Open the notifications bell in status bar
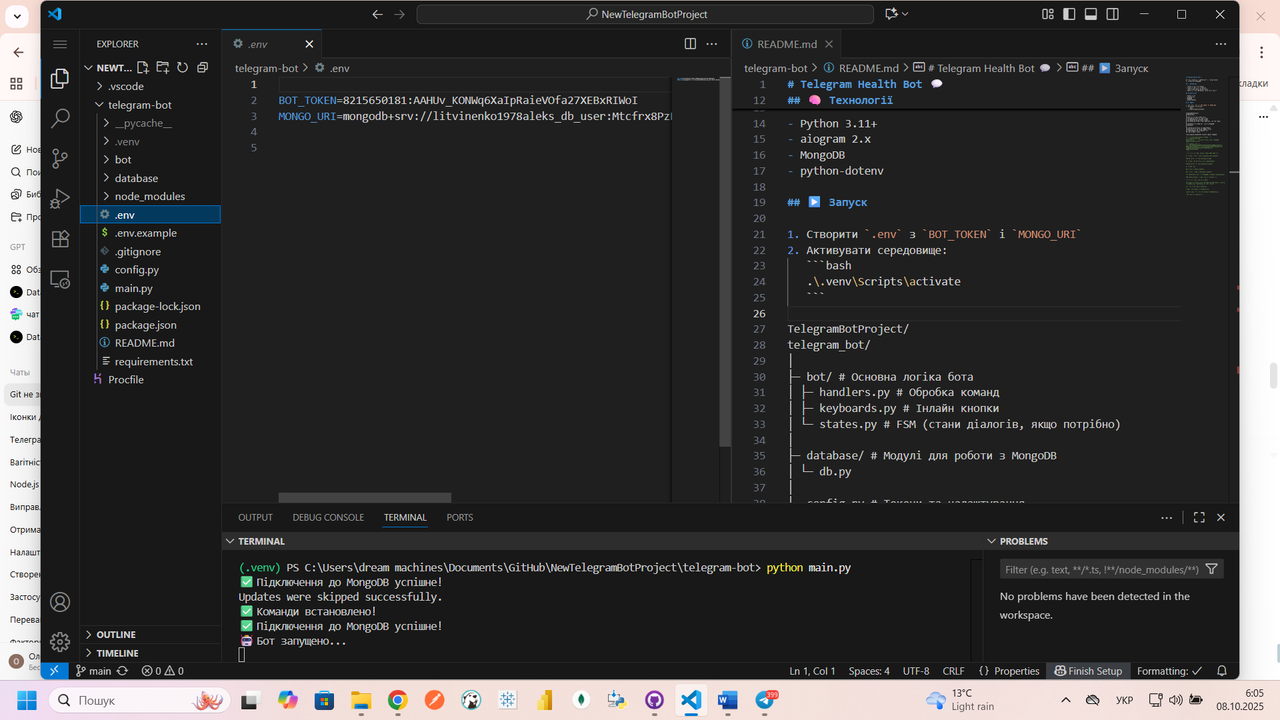Screen dimensions: 1280x720 tap(1222, 671)
